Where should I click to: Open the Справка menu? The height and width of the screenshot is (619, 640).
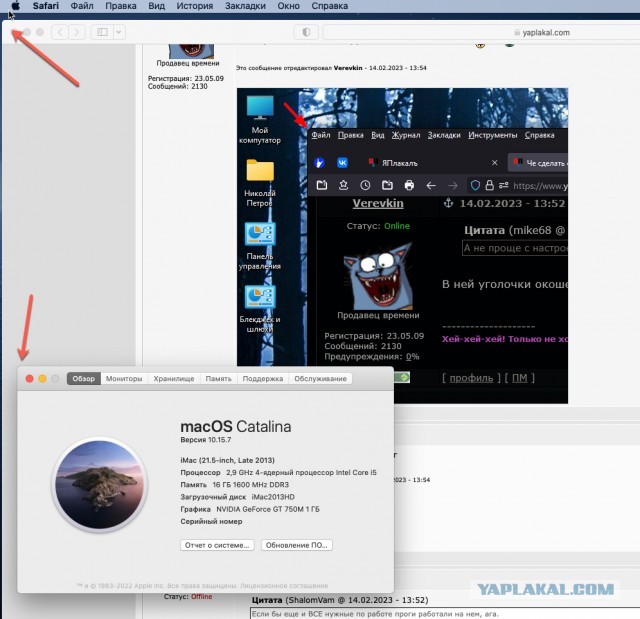coord(329,6)
